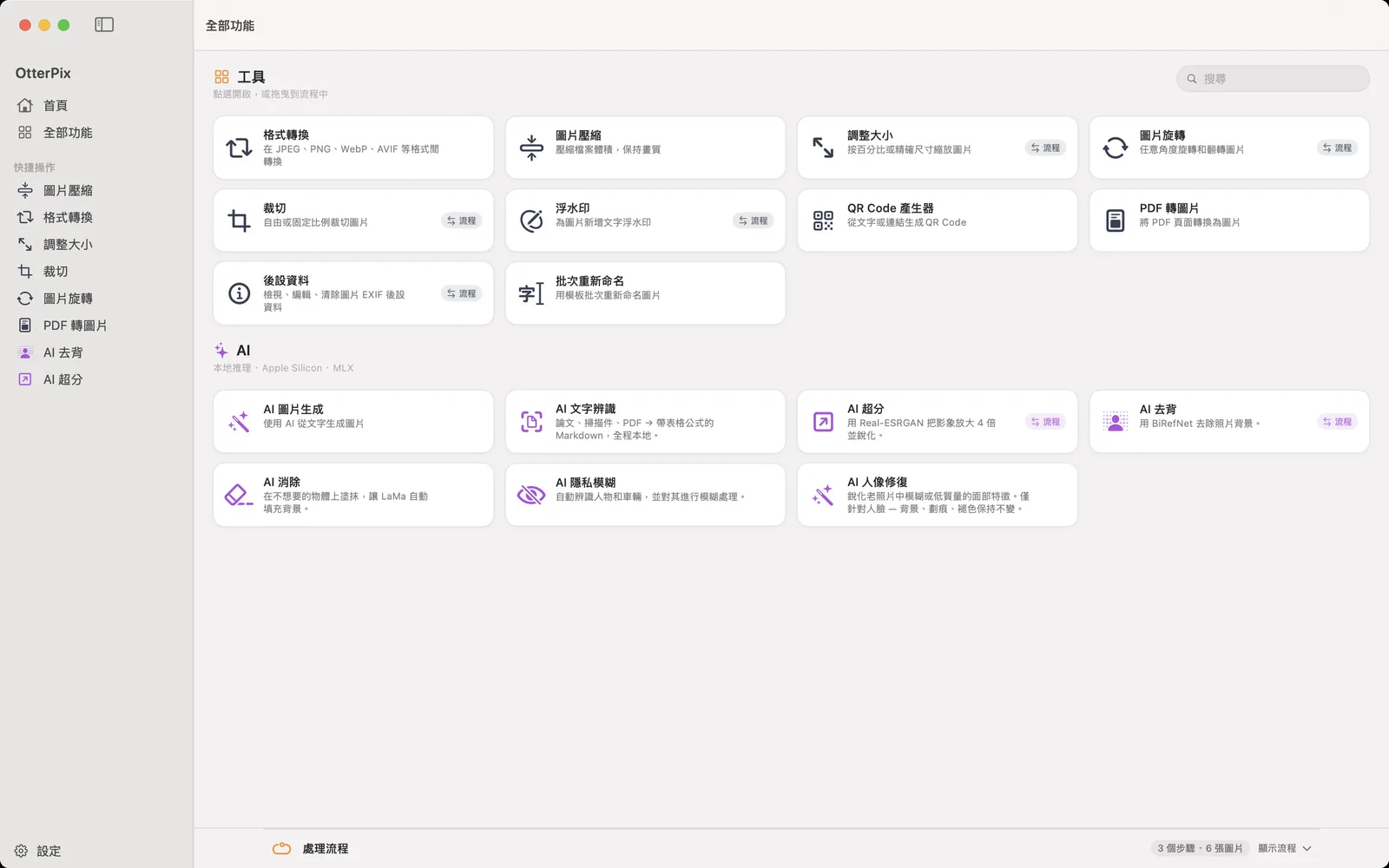The height and width of the screenshot is (868, 1389).
Task: Click 調整大小 card resize arrows icon
Action: (x=823, y=148)
